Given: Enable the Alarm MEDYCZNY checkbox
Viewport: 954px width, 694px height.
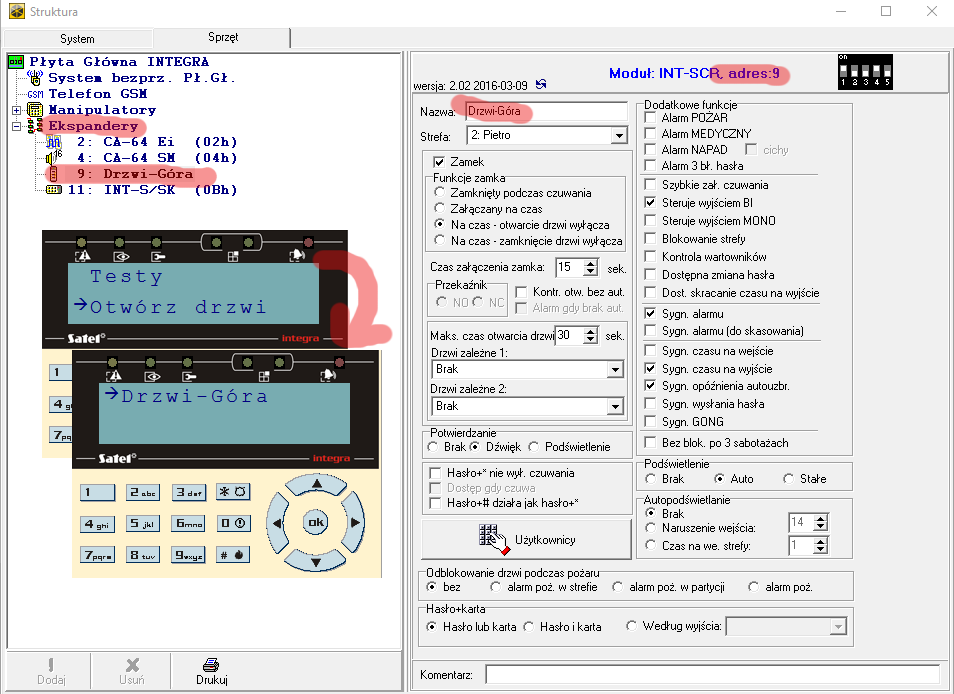Looking at the screenshot, I should pos(650,133).
